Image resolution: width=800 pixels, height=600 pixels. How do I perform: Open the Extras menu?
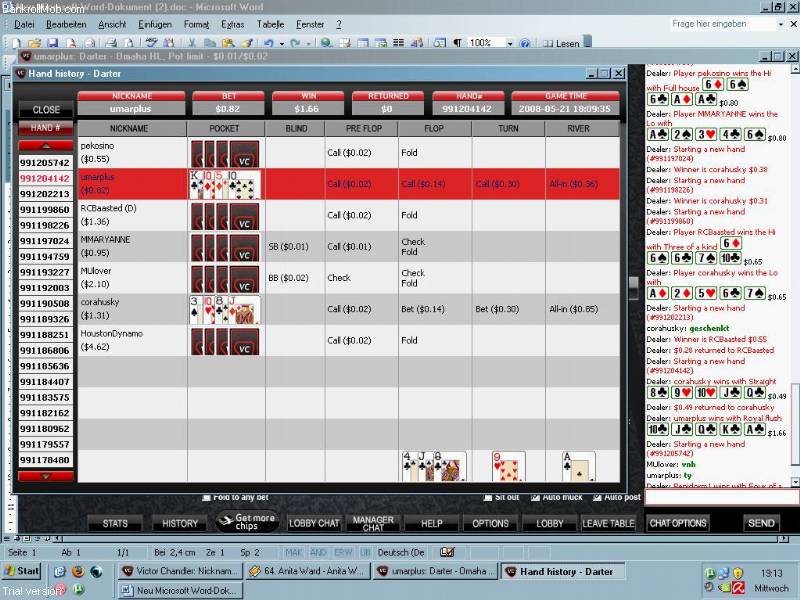click(233, 24)
